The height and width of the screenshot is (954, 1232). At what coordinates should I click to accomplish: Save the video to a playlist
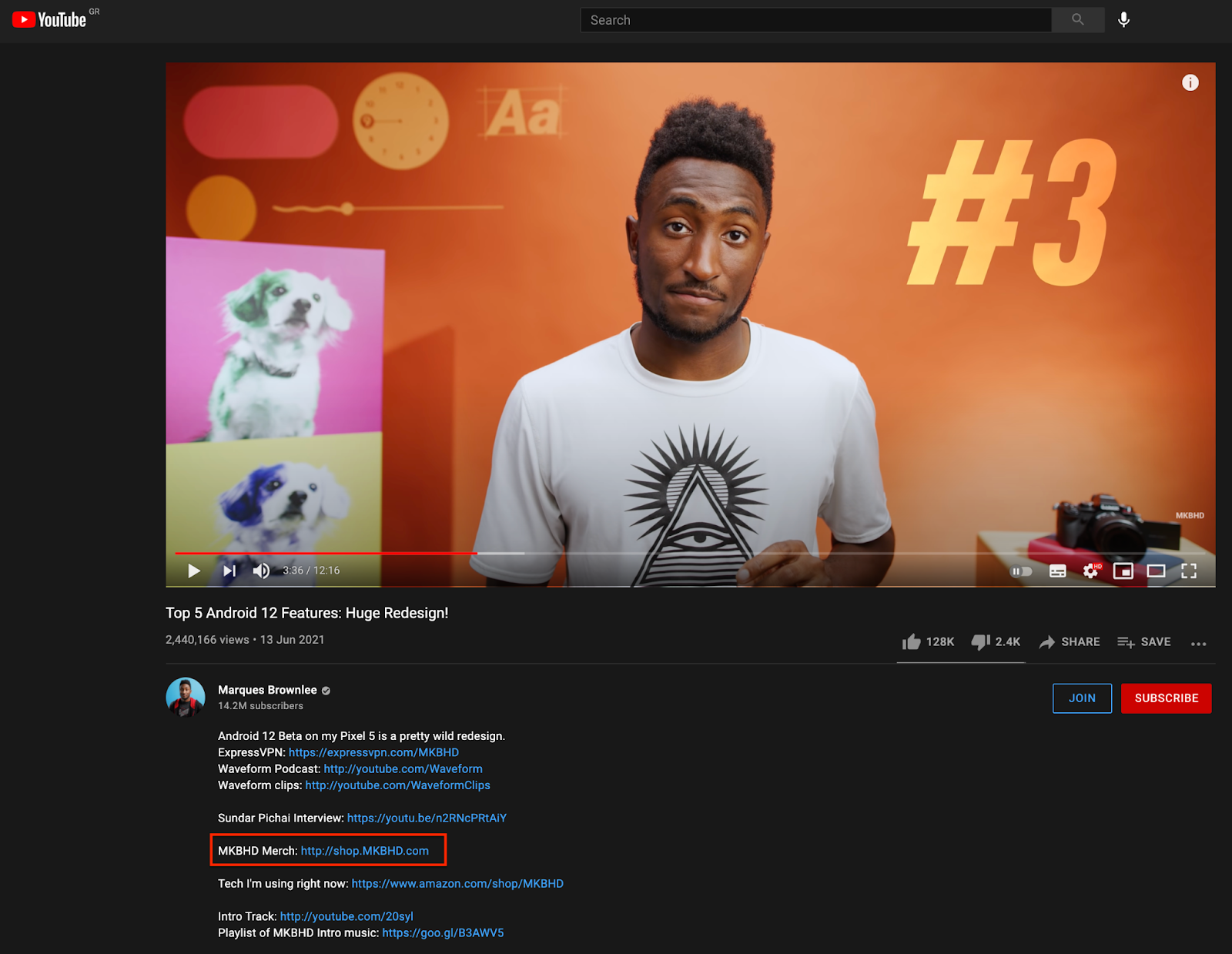tap(1144, 642)
